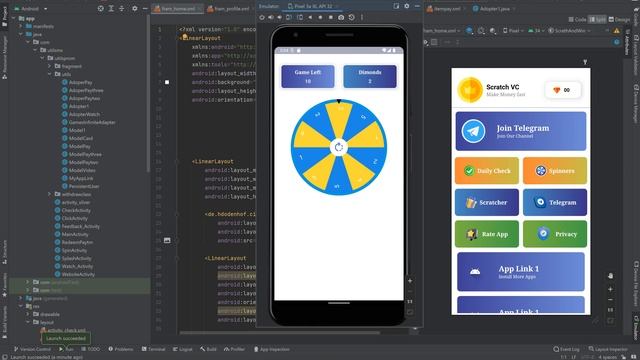
Task: Toggle Layout Validation side button
Action: coord(636,55)
